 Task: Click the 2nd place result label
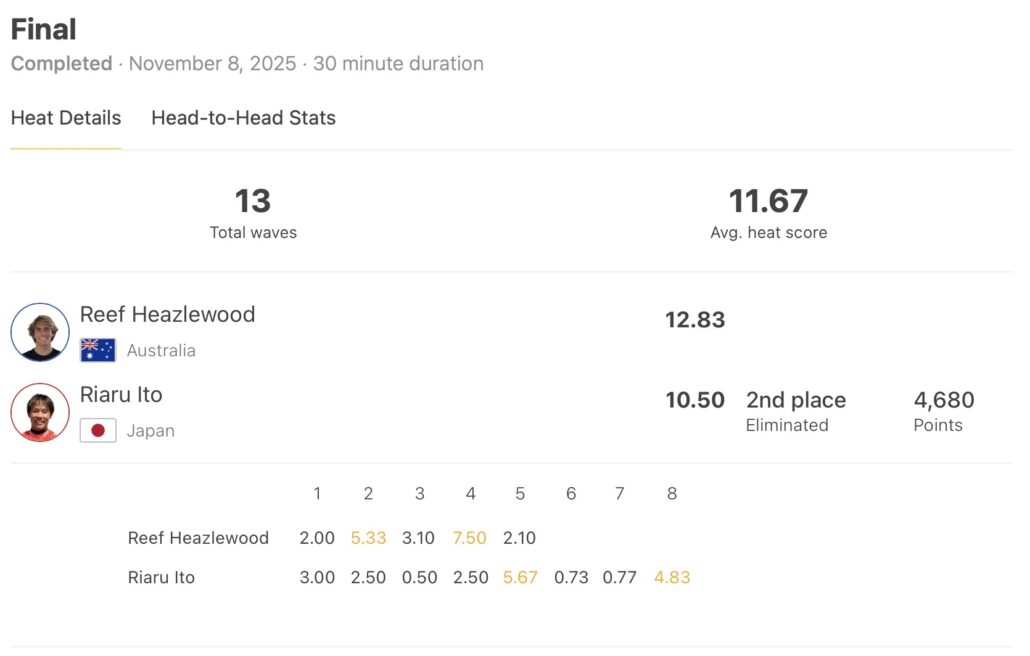pyautogui.click(x=796, y=400)
